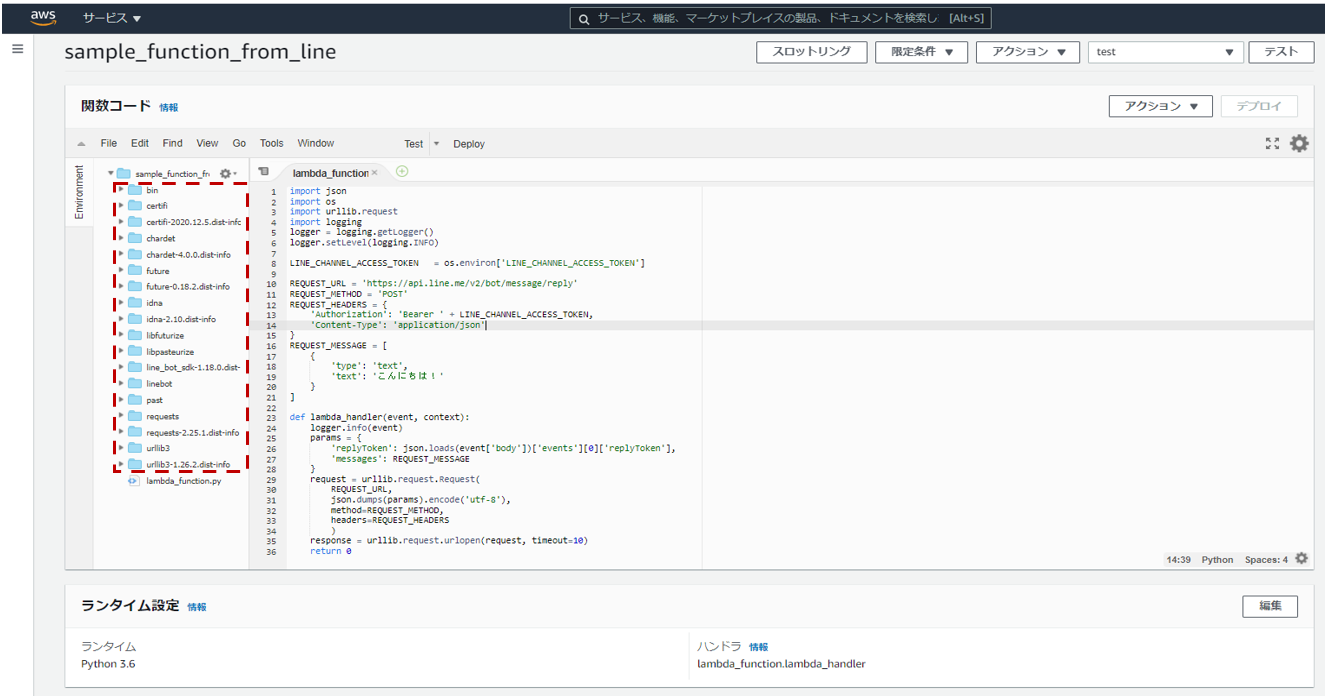Click the 14:39 cursor position entry

(1178, 560)
